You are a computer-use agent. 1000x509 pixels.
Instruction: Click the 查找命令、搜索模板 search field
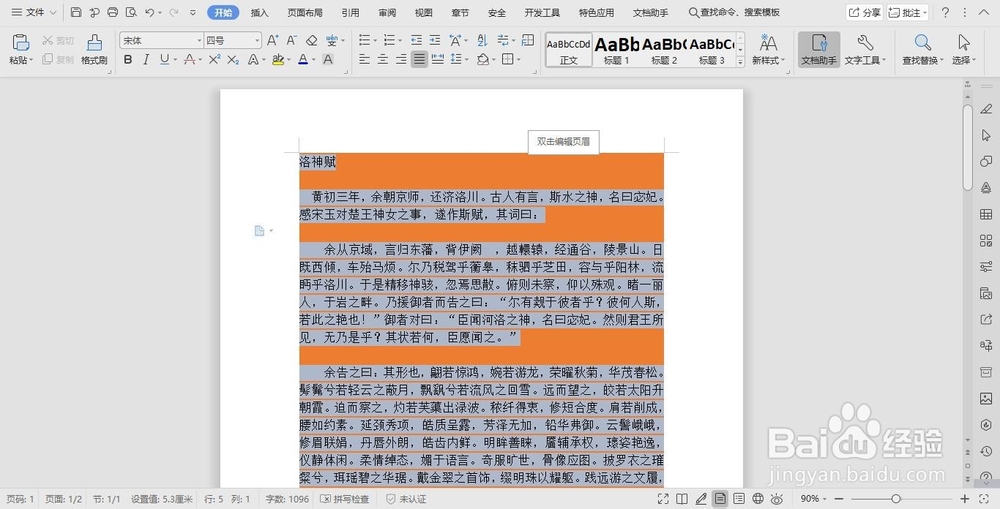pyautogui.click(x=734, y=12)
